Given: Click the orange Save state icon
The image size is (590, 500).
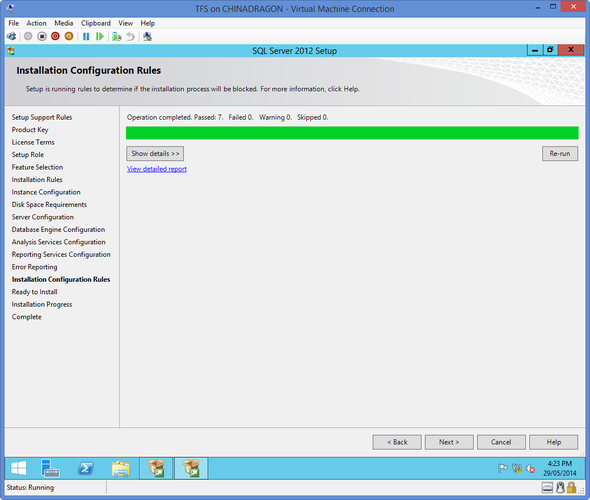Looking at the screenshot, I should (x=69, y=36).
